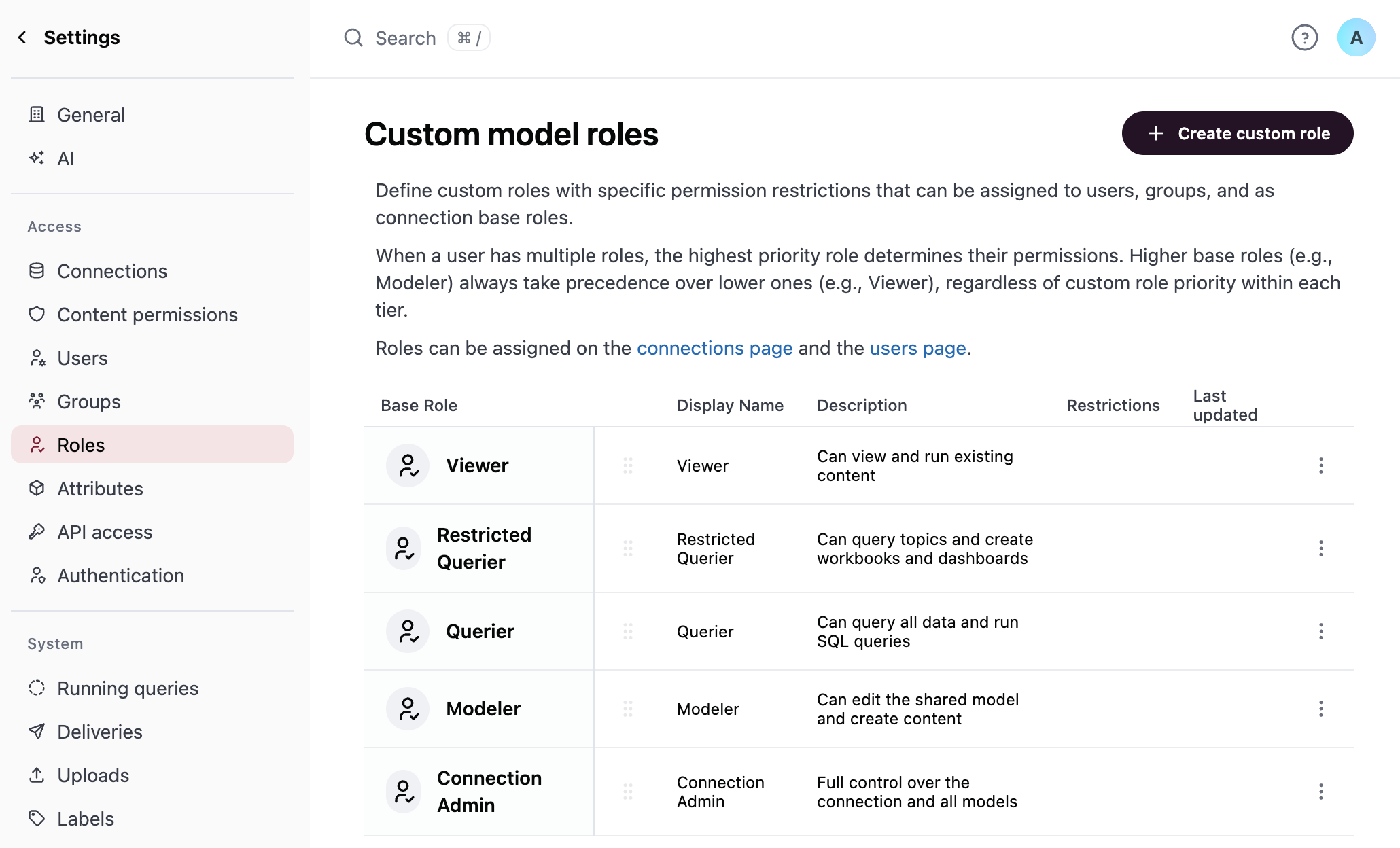Open the Labels tag icon

point(37,818)
